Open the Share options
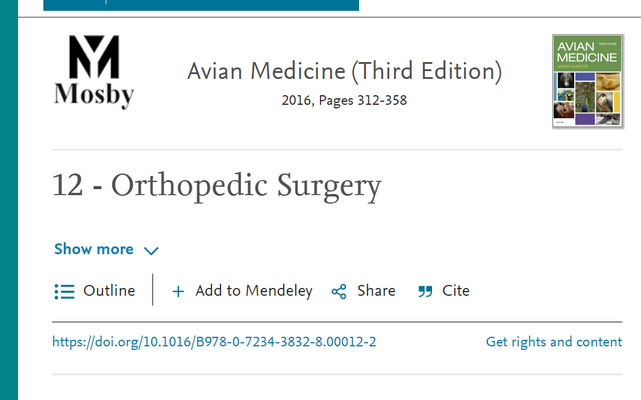The height and width of the screenshot is (400, 641). point(363,291)
